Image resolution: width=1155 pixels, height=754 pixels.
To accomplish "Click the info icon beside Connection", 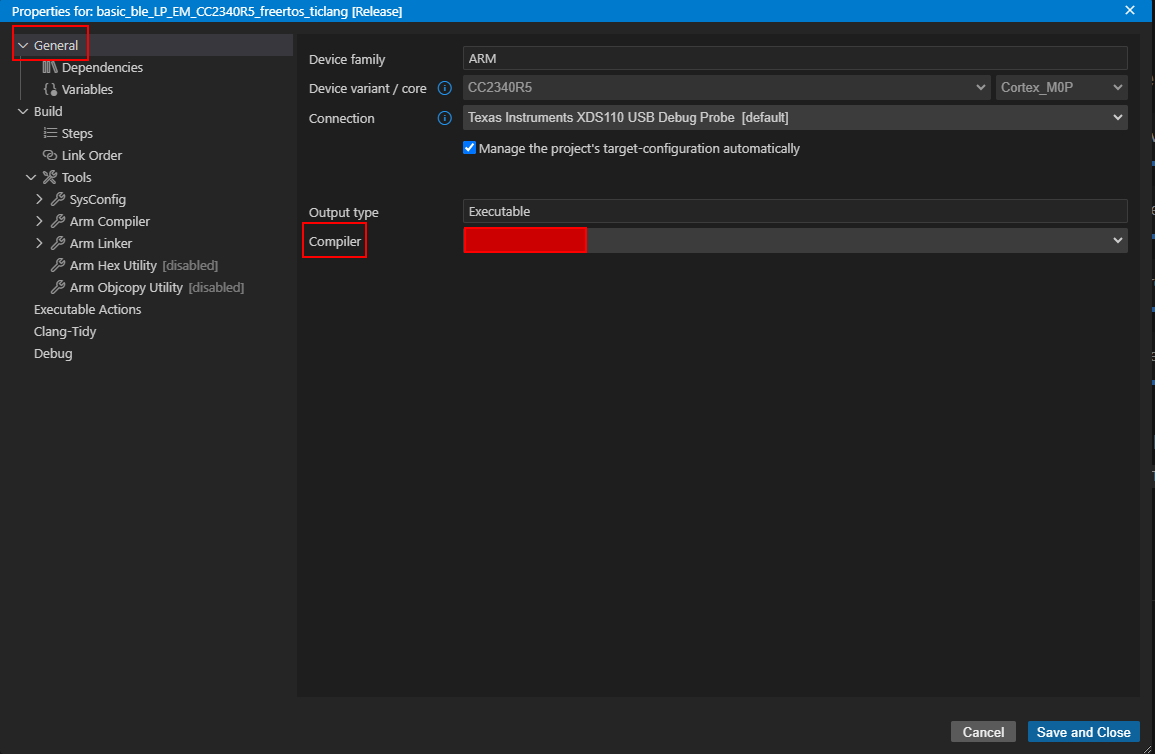I will click(445, 118).
